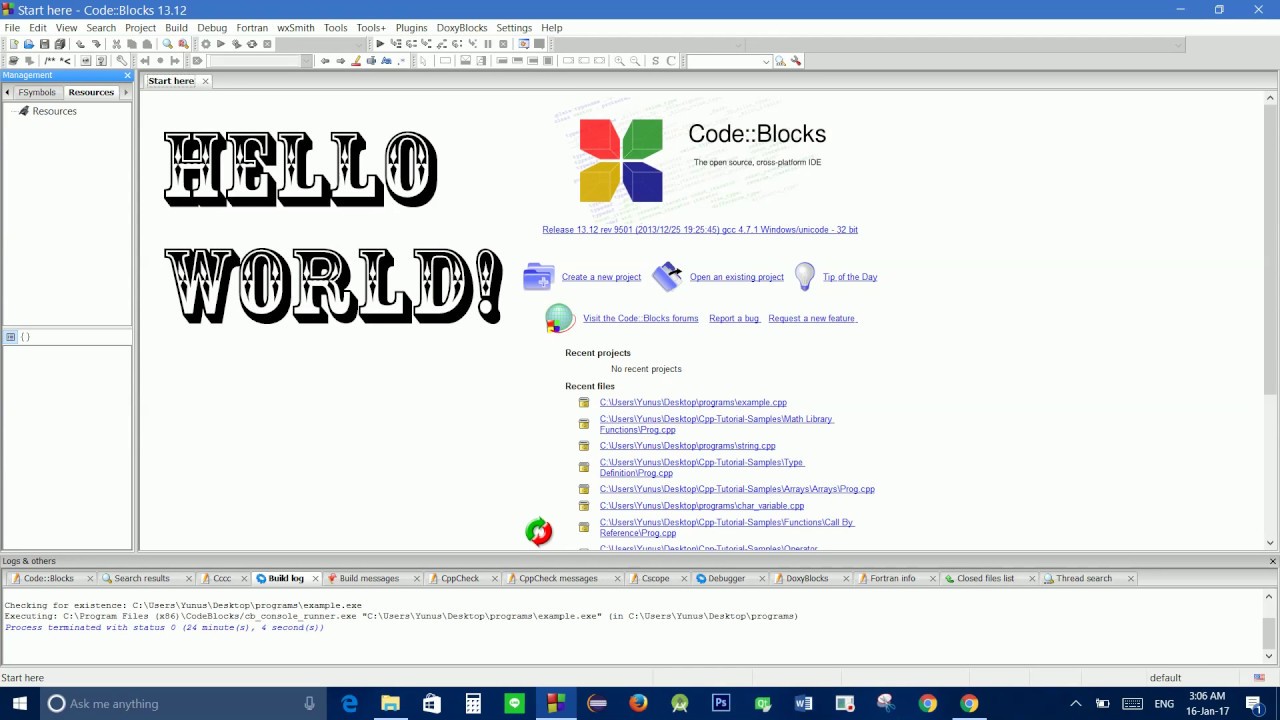
Task: Open recent file string.cpp link
Action: [687, 446]
